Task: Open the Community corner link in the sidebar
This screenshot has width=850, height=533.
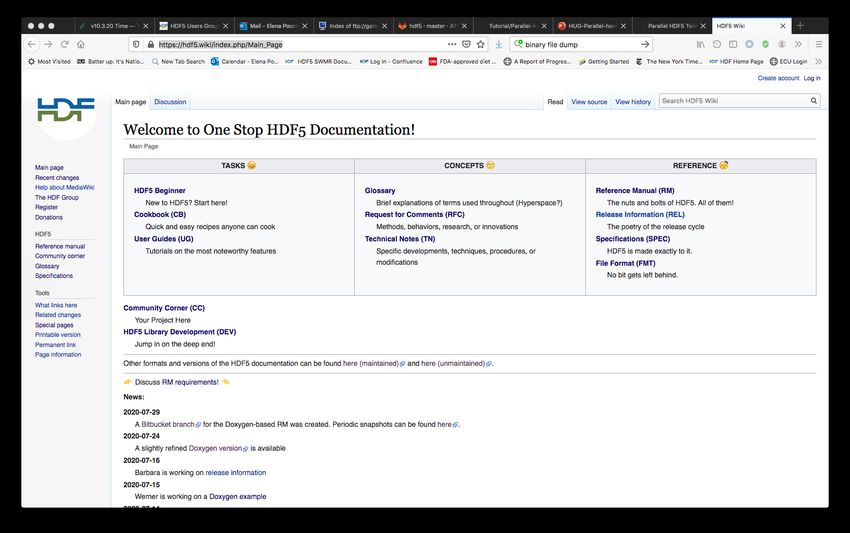Action: tap(60, 256)
